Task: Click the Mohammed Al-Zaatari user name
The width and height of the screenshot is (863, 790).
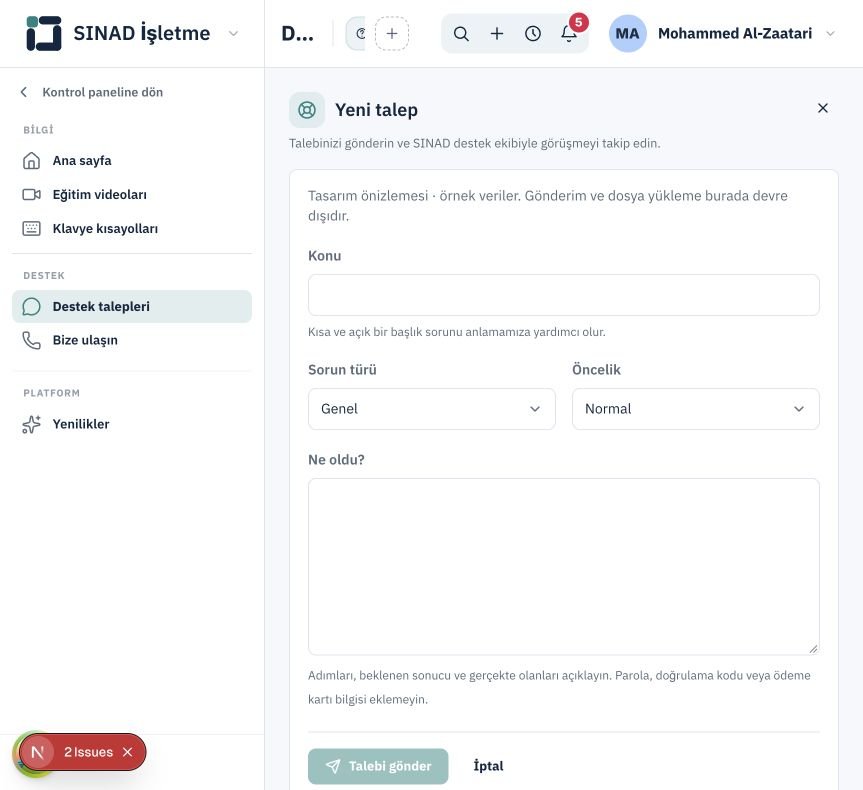Action: [x=735, y=34]
